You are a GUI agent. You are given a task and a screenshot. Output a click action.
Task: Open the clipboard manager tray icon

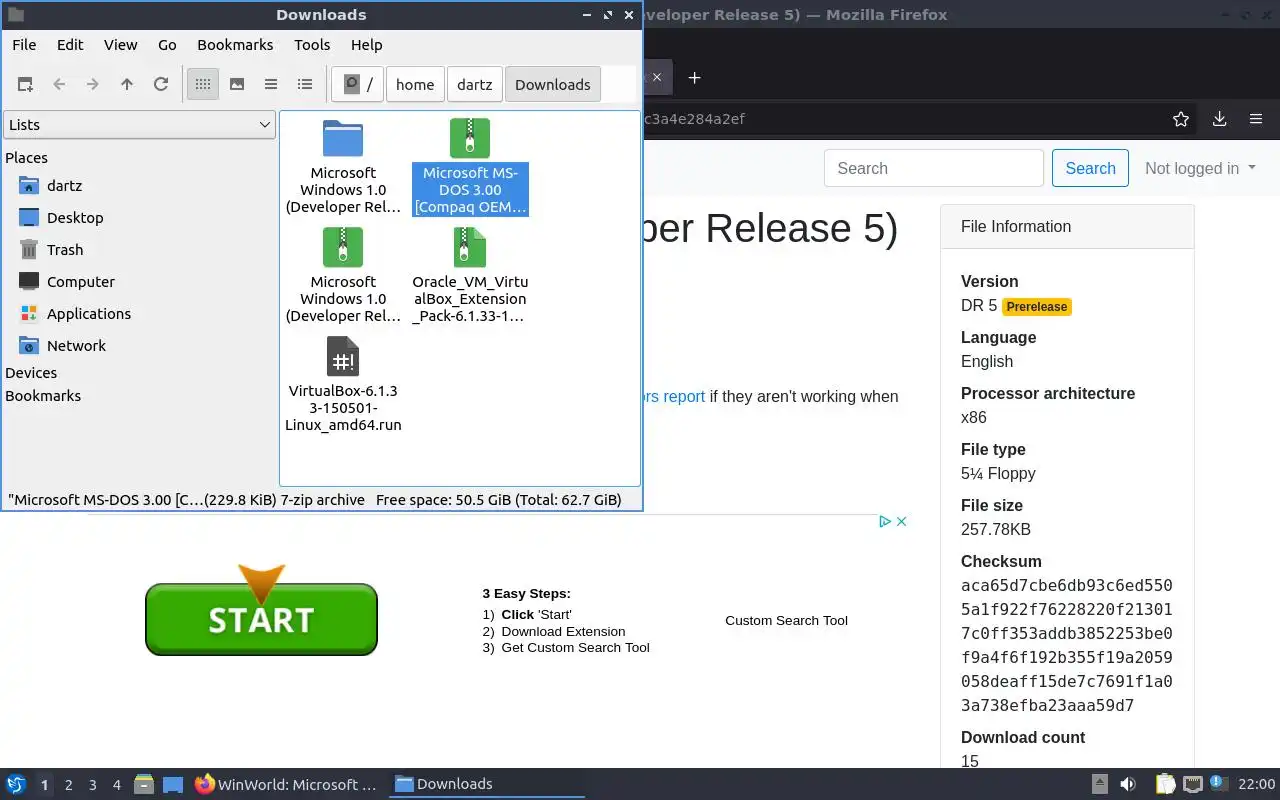tap(1165, 784)
